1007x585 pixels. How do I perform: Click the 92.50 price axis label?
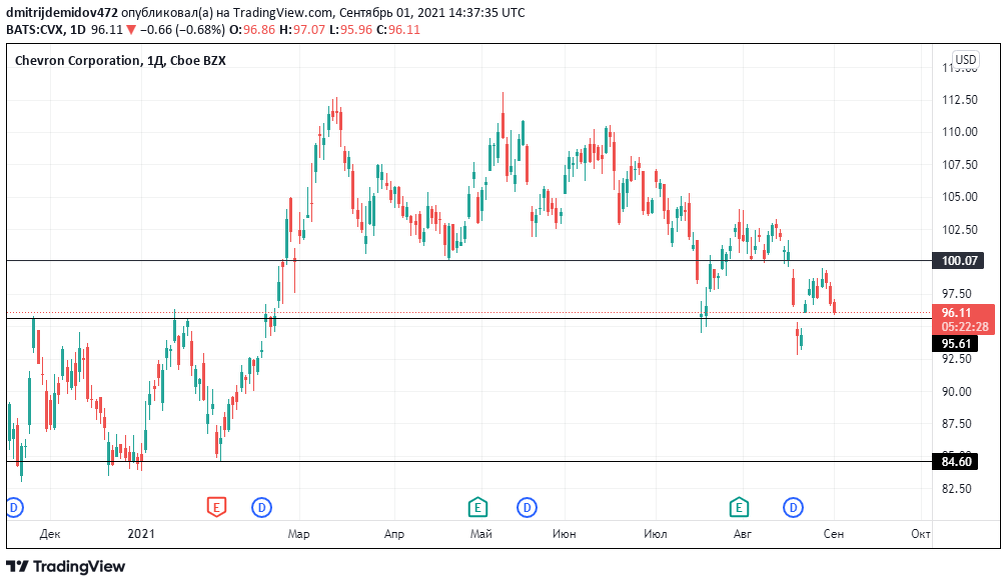[956, 358]
